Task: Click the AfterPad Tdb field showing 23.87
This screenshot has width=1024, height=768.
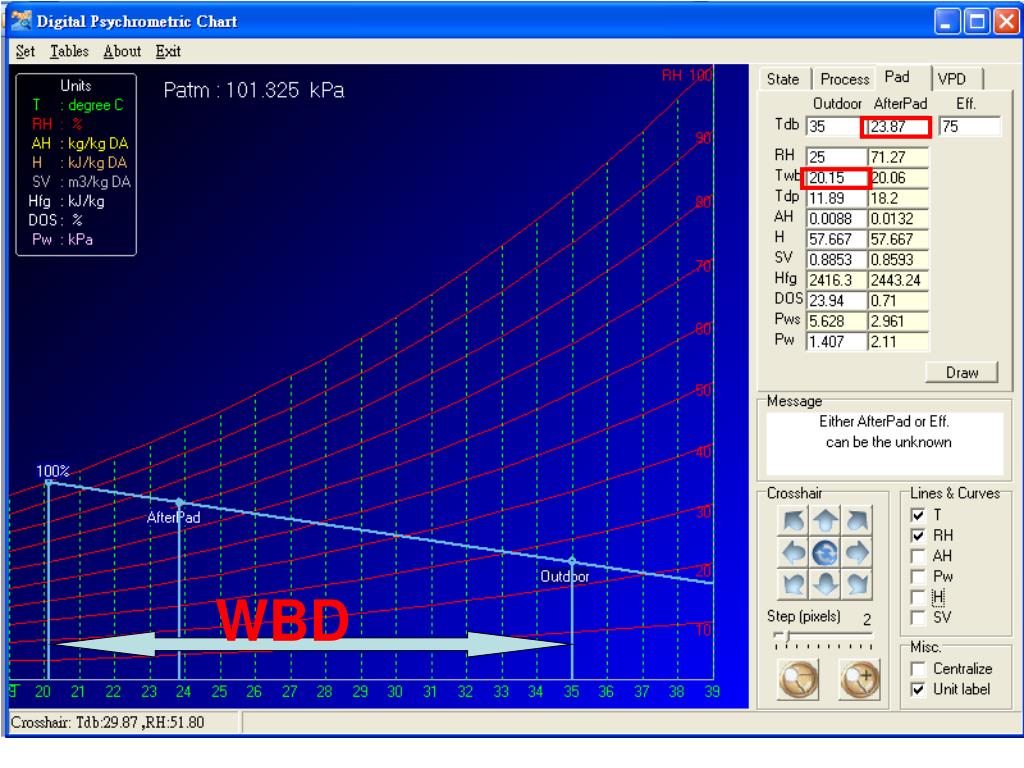Action: click(x=898, y=127)
